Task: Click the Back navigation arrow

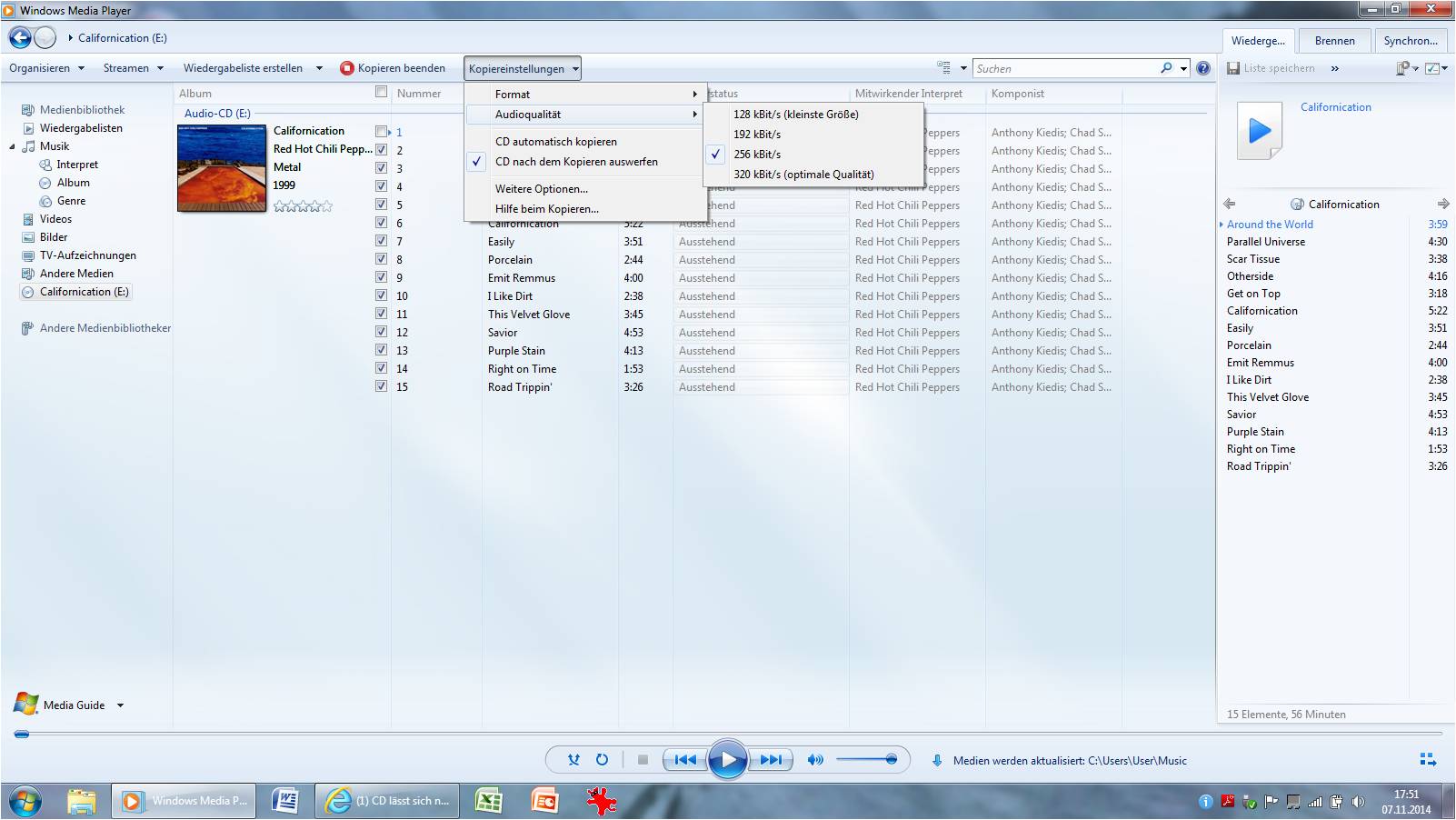Action: [x=20, y=38]
